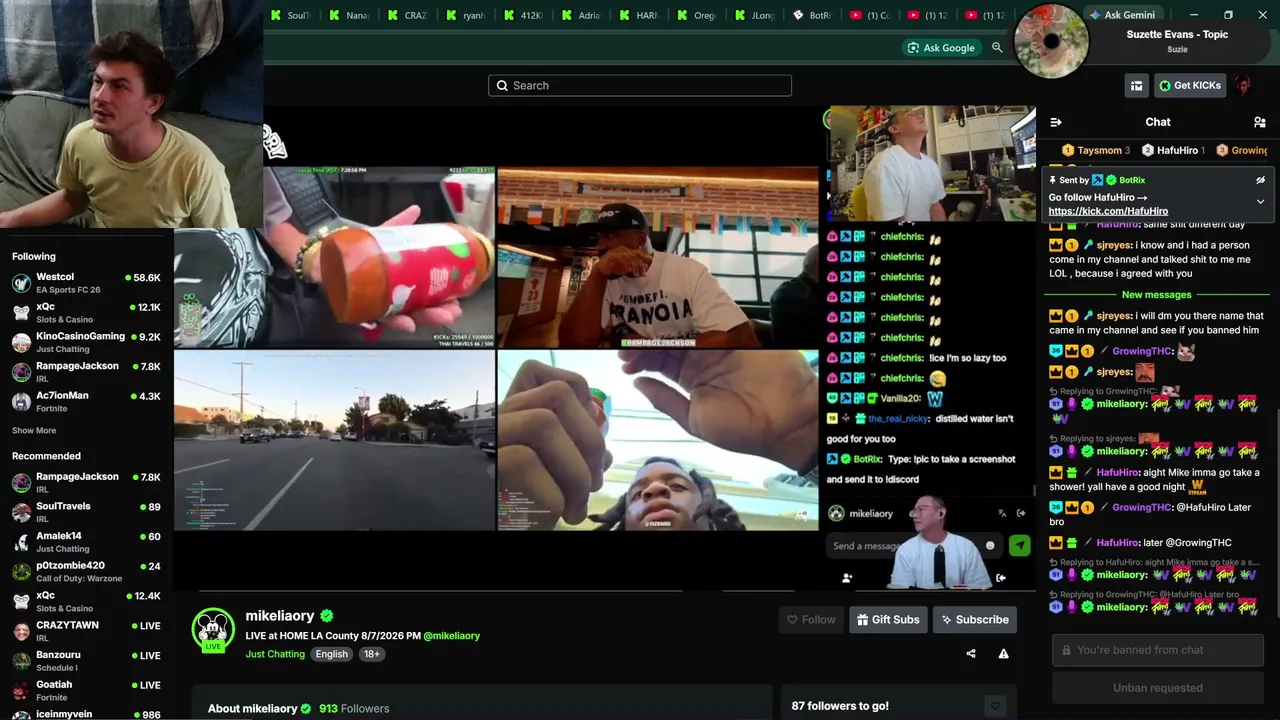Open iceinmyvein recommended channel
1280x720 pixels.
click(x=86, y=714)
